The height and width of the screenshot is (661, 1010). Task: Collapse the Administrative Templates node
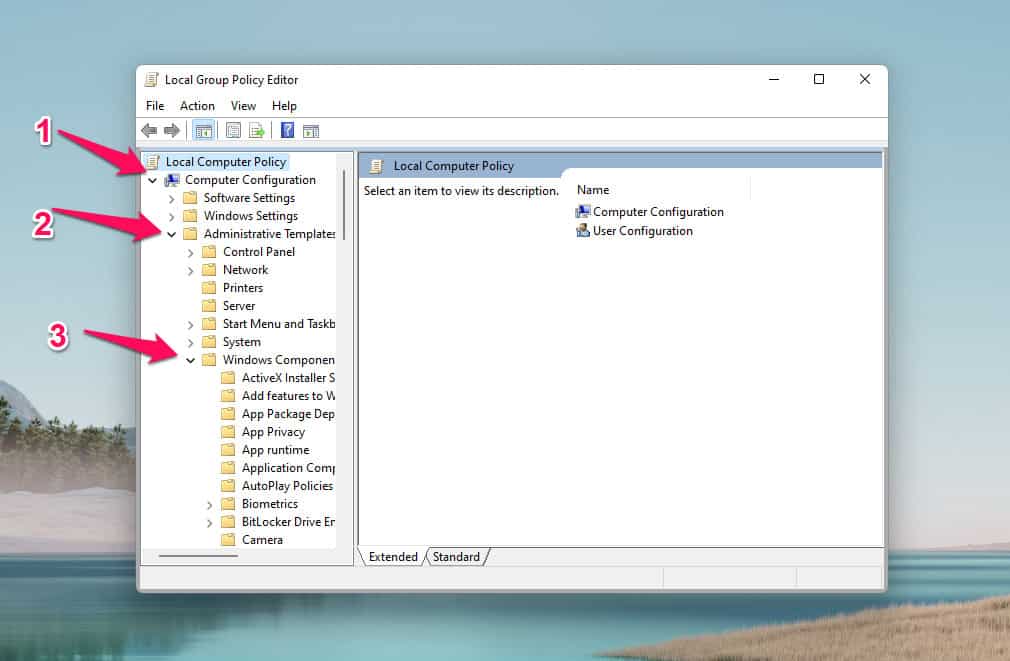[172, 234]
